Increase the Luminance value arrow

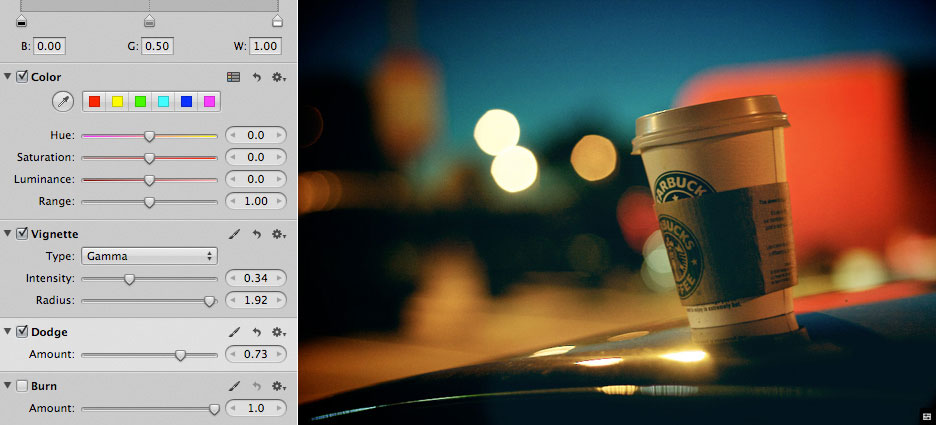pos(279,180)
